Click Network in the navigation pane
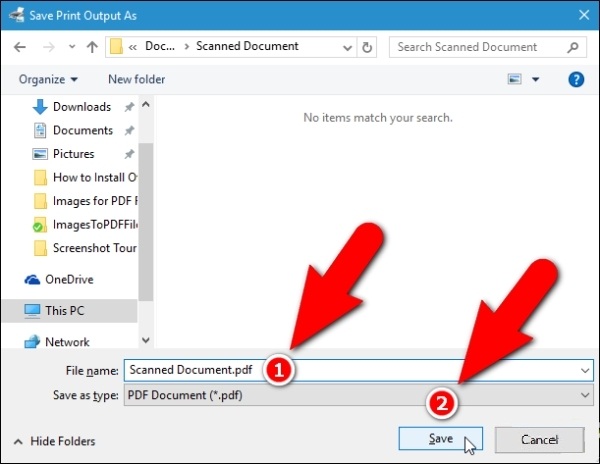 tap(67, 342)
